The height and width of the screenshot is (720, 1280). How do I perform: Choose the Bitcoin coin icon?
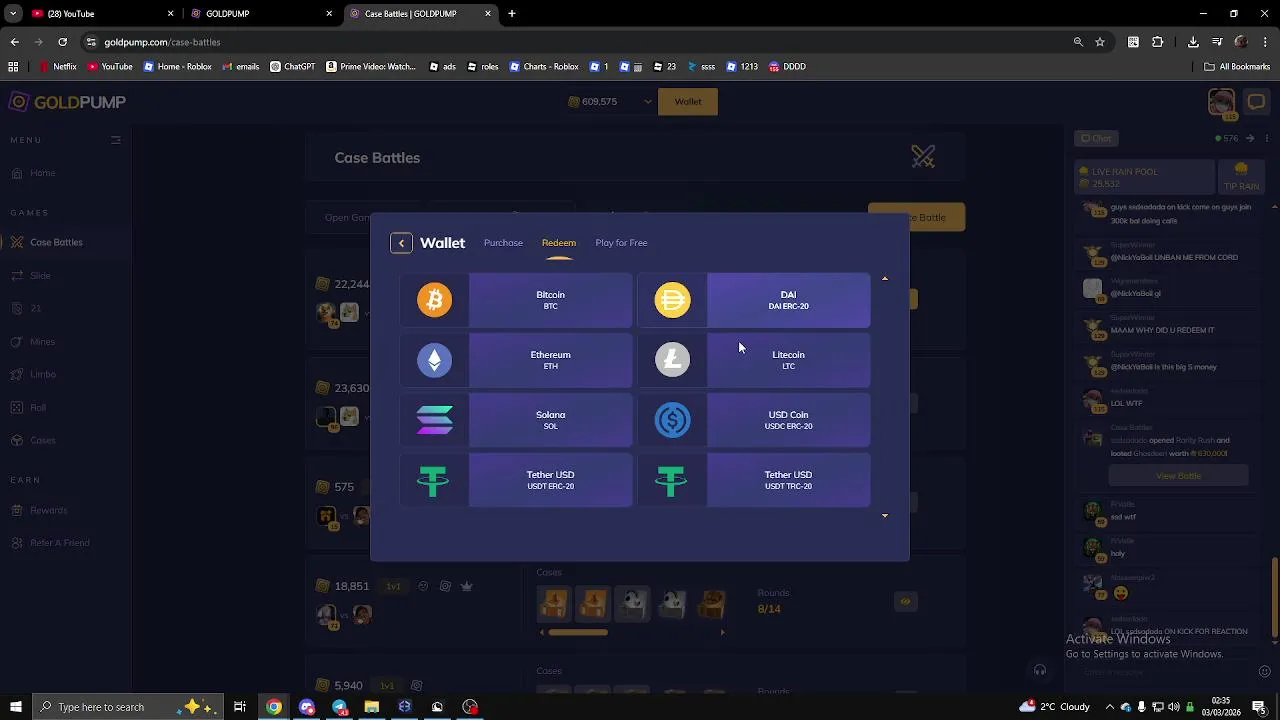coord(434,300)
